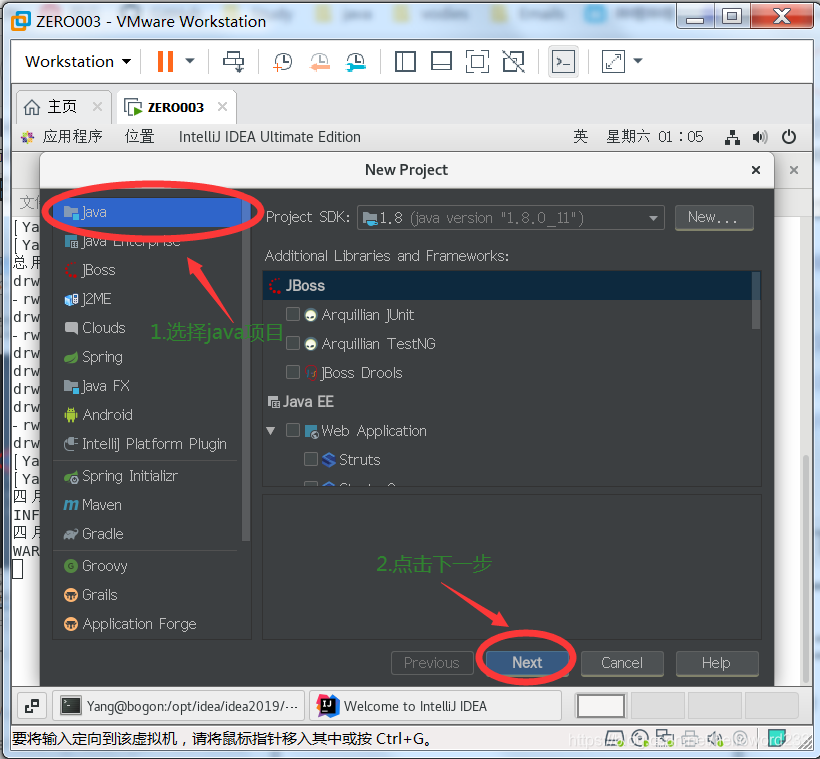820x759 pixels.
Task: Select the JBoss frameworks header row
Action: coord(507,286)
